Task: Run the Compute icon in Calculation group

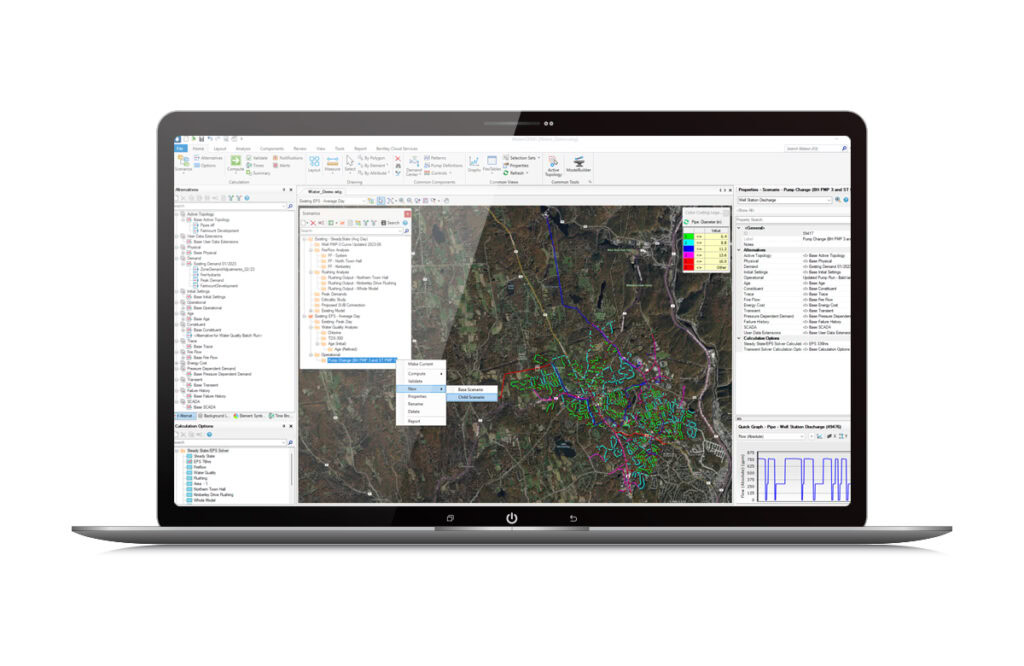Action: point(235,163)
